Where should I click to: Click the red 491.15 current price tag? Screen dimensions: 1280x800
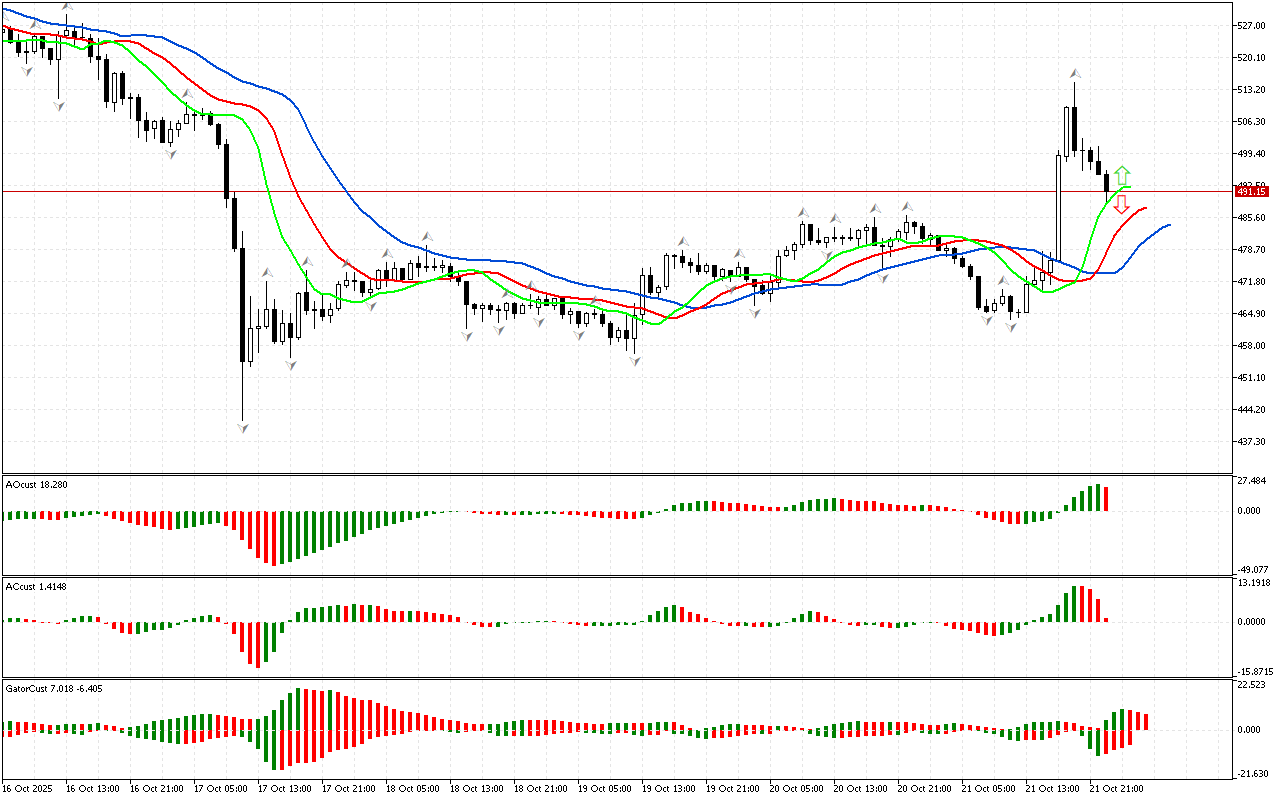pos(1251,191)
